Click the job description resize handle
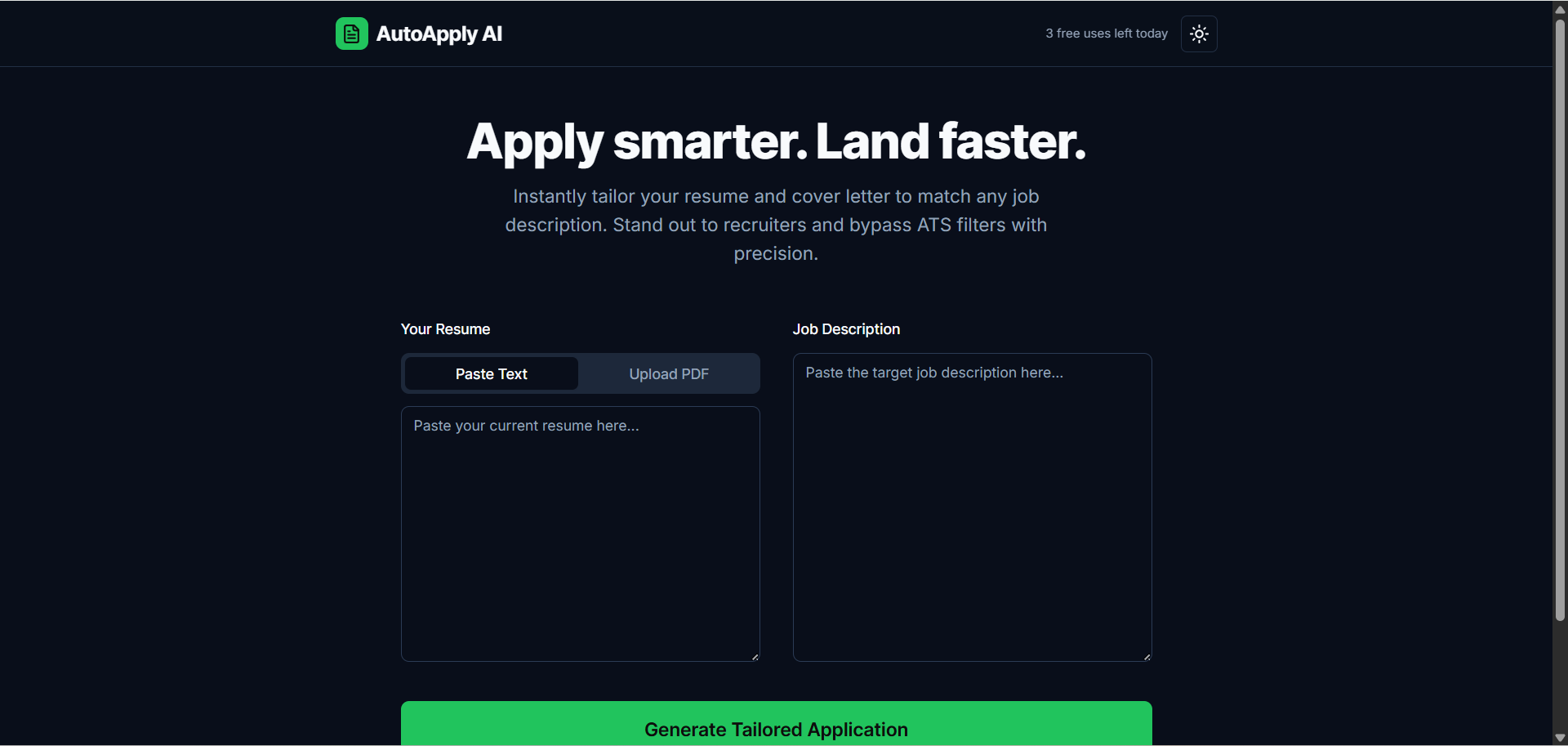The image size is (1568, 746). point(1147,656)
